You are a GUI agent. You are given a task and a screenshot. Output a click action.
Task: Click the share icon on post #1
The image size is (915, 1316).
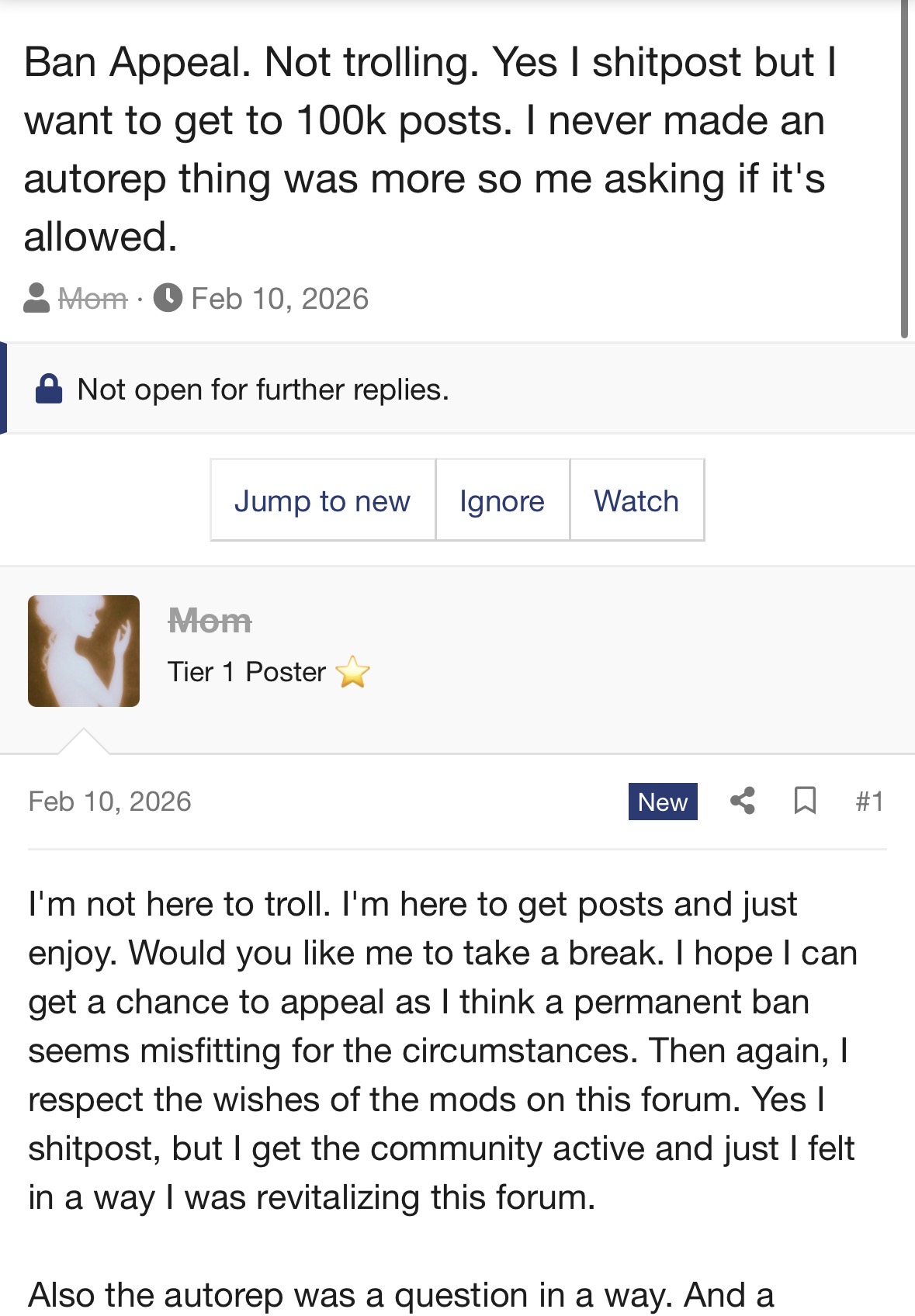[743, 801]
